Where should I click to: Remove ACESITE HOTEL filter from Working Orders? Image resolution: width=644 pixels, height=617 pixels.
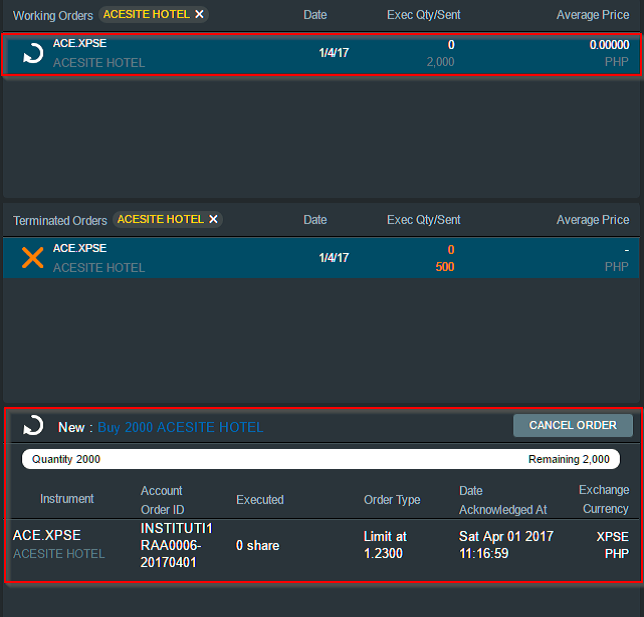click(199, 14)
